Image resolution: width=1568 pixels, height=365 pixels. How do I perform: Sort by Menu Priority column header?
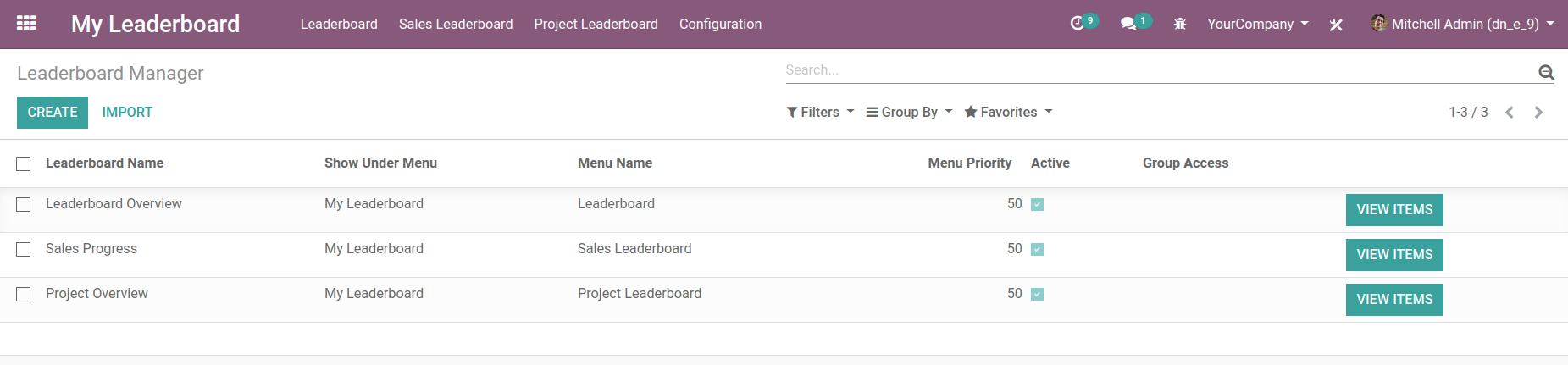969,163
